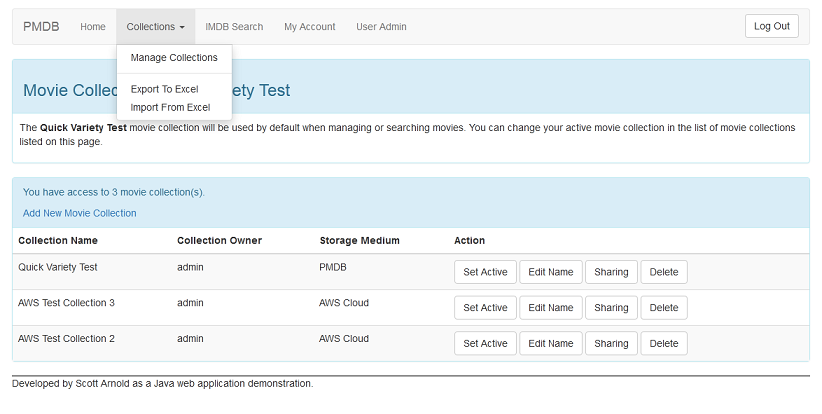This screenshot has width=822, height=414.
Task: Delete AWS Test Collection 2
Action: (664, 343)
